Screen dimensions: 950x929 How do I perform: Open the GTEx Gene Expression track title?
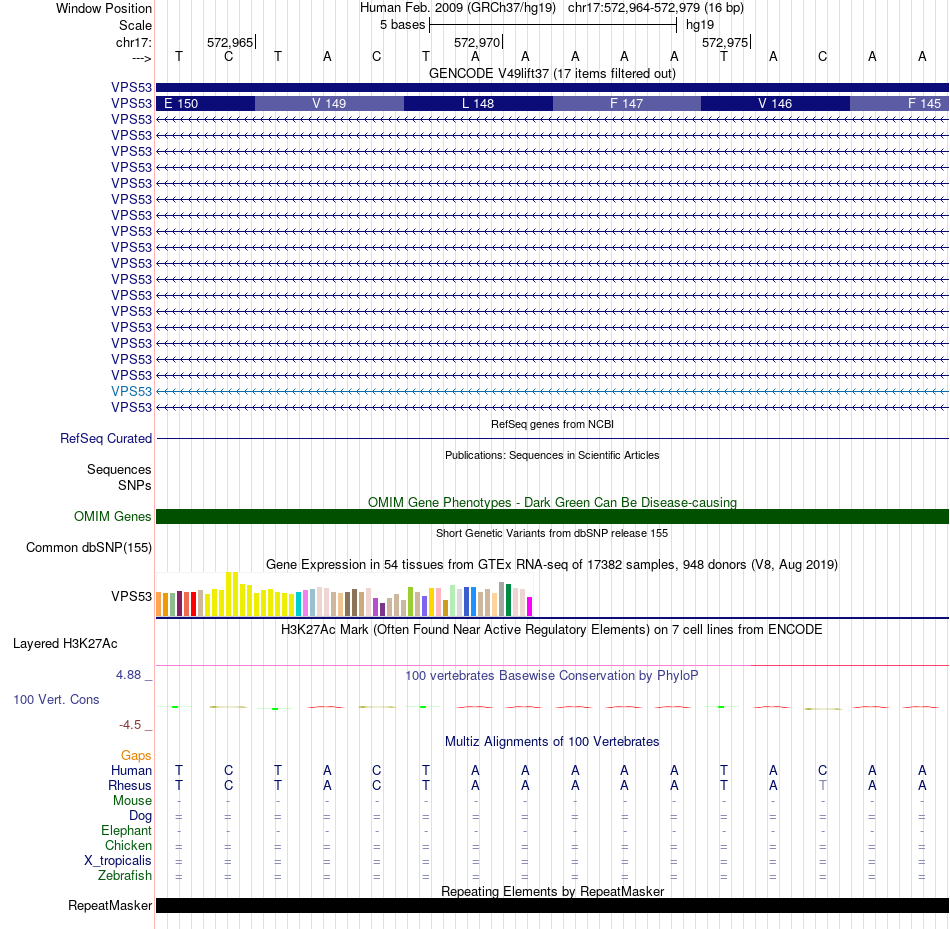pos(552,565)
